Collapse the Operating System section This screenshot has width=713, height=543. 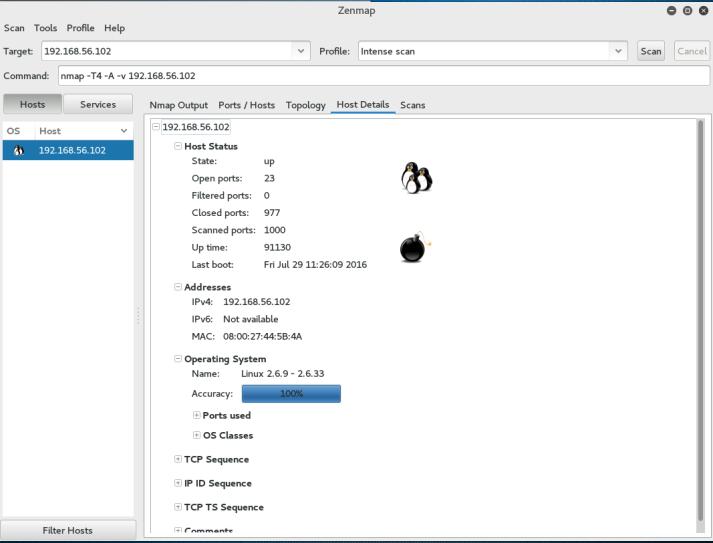coord(178,358)
